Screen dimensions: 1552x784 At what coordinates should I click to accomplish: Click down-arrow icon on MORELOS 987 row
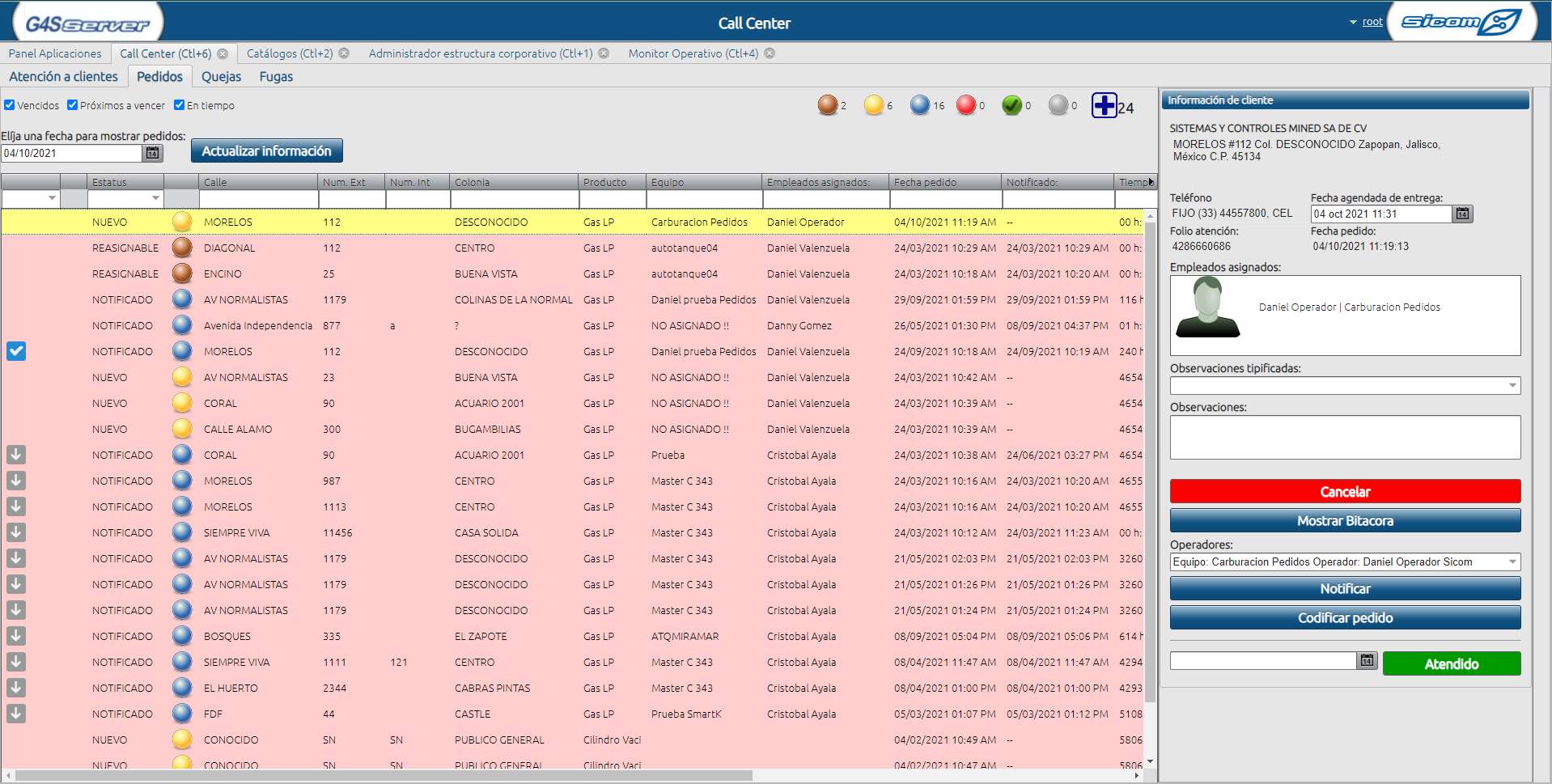[x=16, y=481]
